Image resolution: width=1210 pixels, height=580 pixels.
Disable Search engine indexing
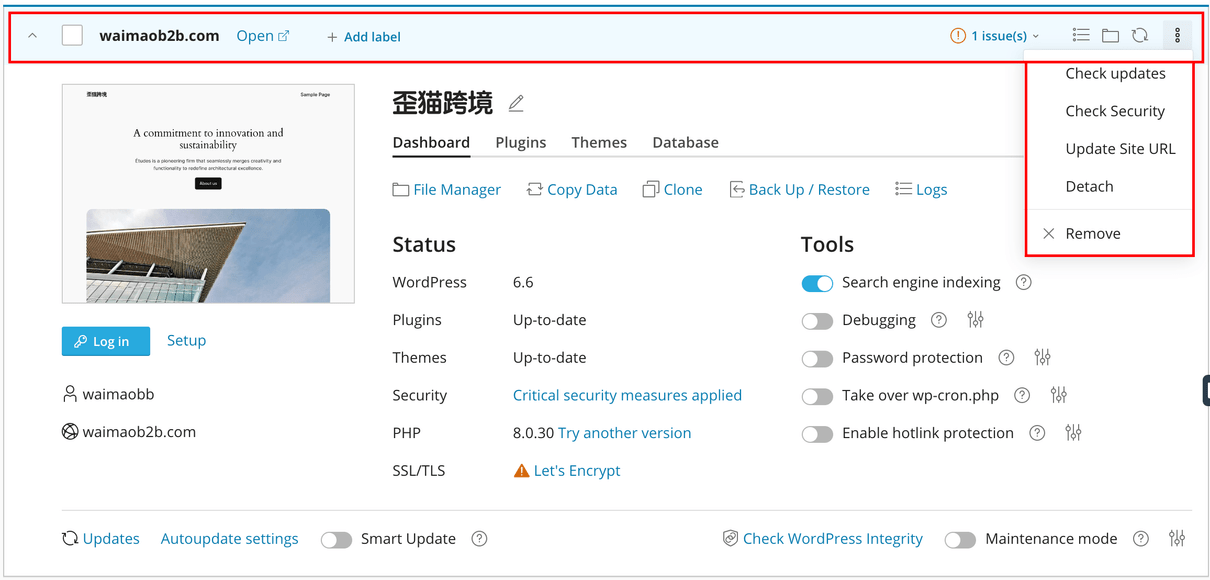817,283
